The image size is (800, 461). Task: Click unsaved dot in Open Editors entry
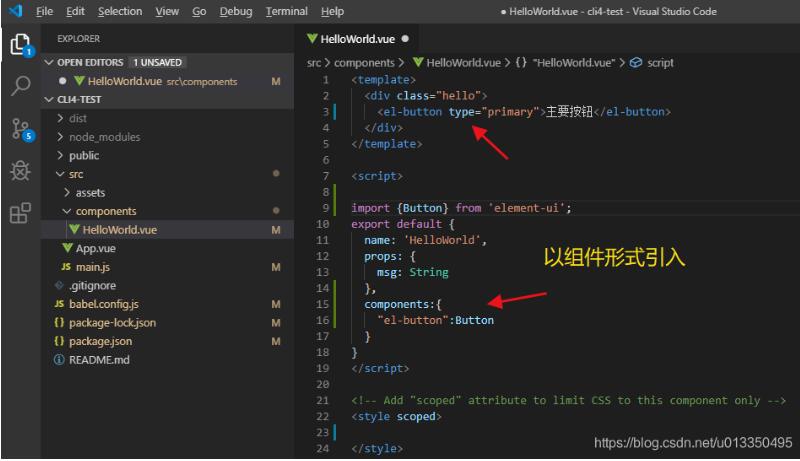62,81
